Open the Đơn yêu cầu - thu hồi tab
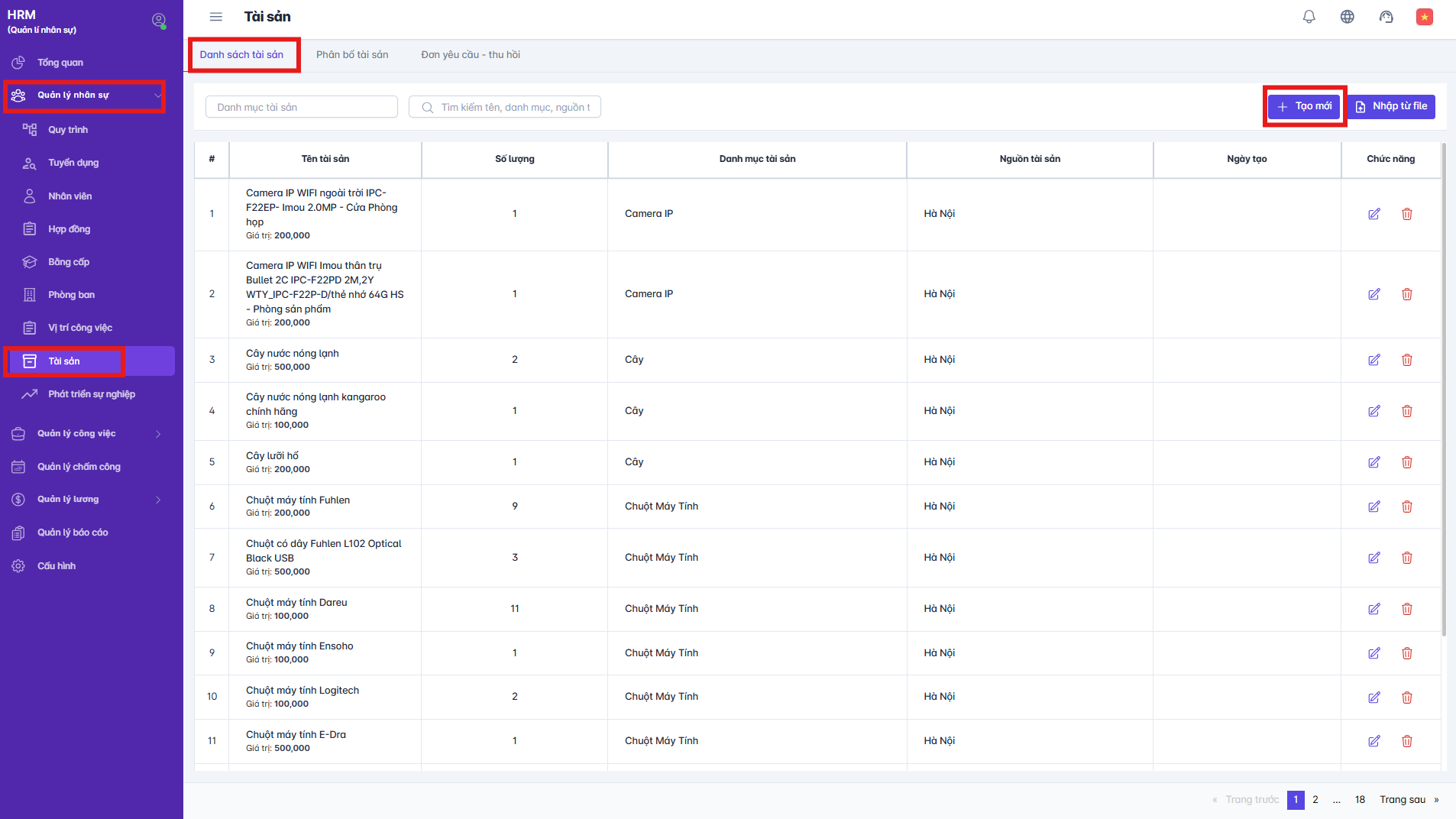Screen dimensions: 1456x819 coord(470,55)
